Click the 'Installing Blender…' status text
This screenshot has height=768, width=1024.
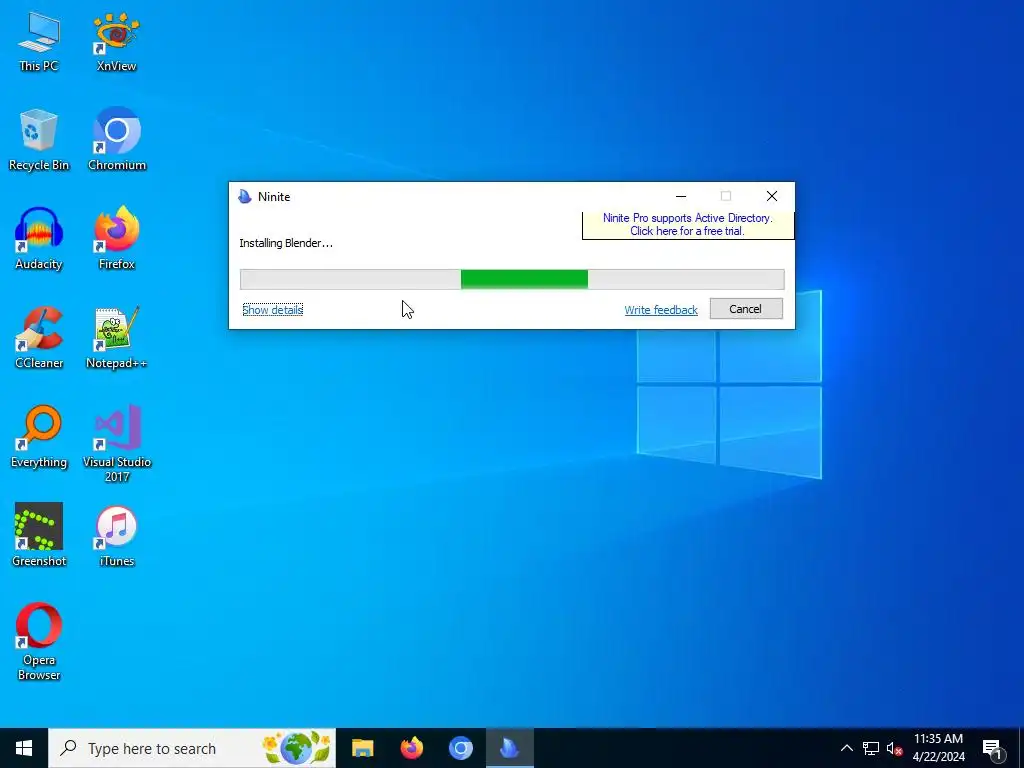286,243
